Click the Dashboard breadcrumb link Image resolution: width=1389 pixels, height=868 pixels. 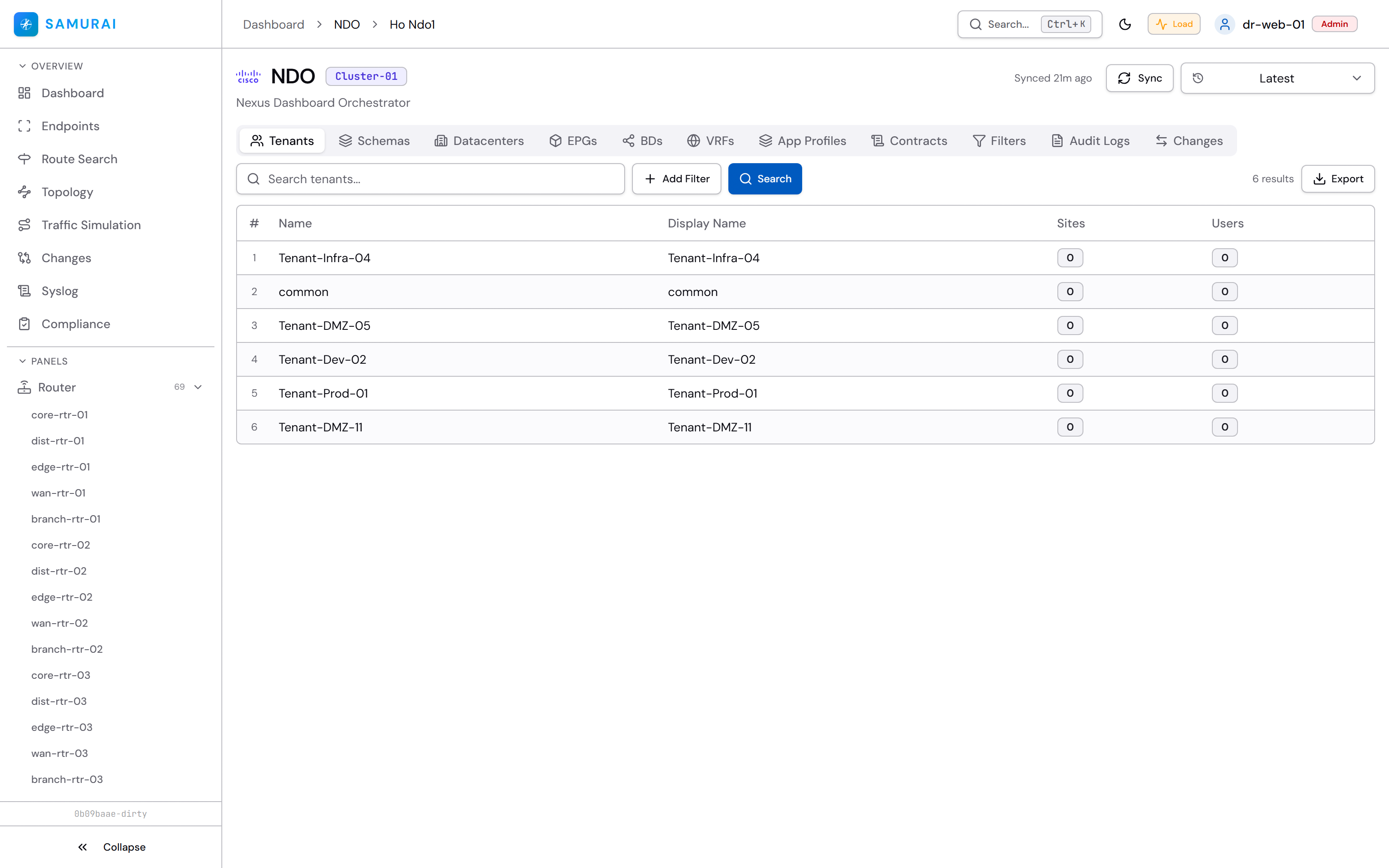pyautogui.click(x=274, y=25)
